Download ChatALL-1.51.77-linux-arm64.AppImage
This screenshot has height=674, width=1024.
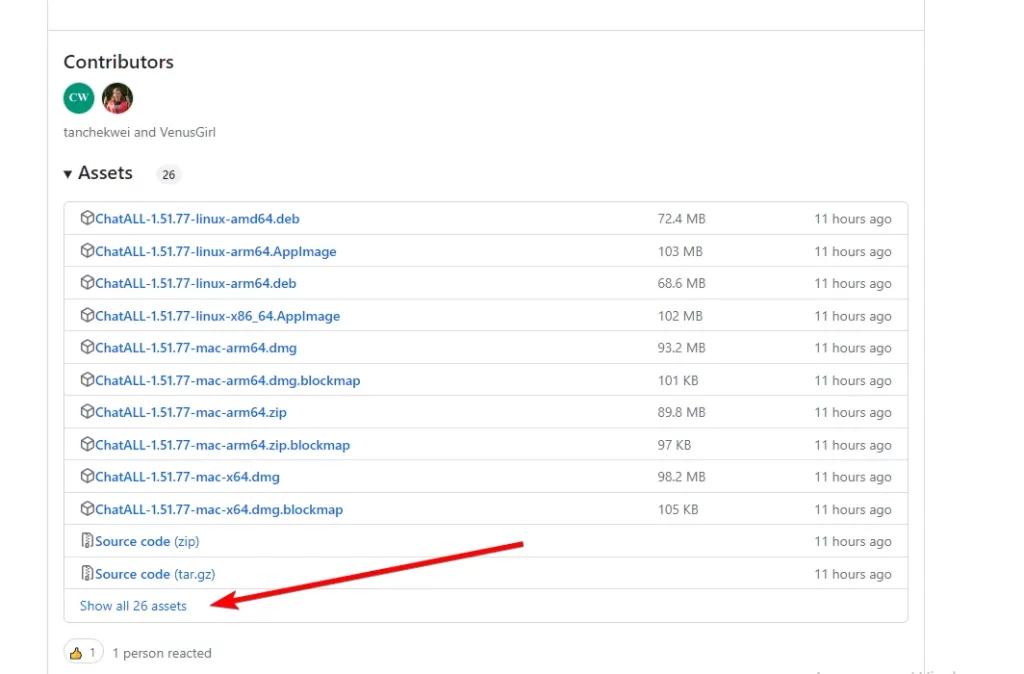coord(216,251)
